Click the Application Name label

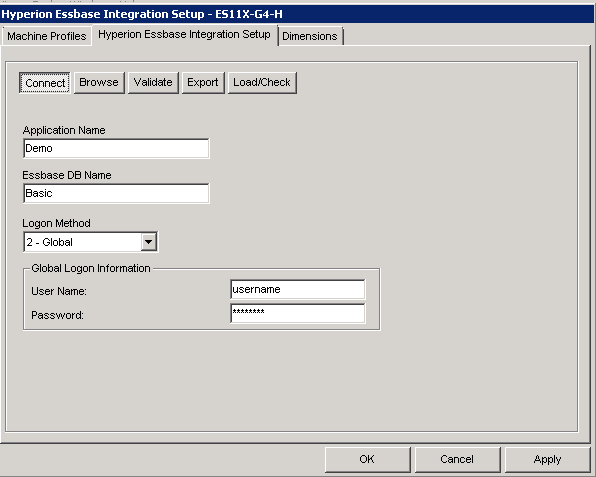point(64,130)
